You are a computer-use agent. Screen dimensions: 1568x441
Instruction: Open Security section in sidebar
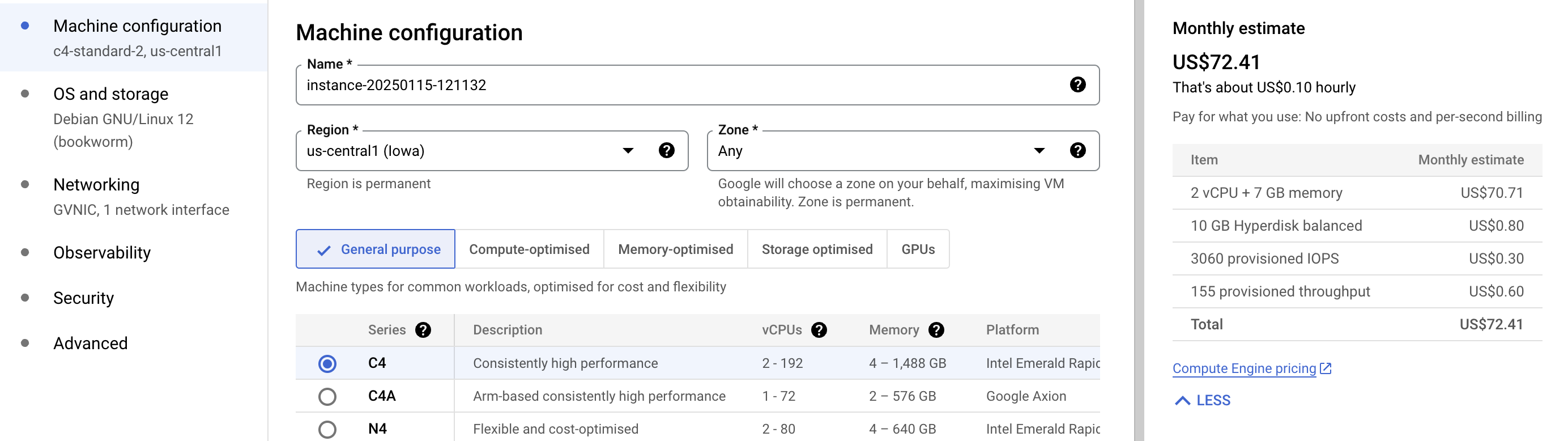(83, 298)
